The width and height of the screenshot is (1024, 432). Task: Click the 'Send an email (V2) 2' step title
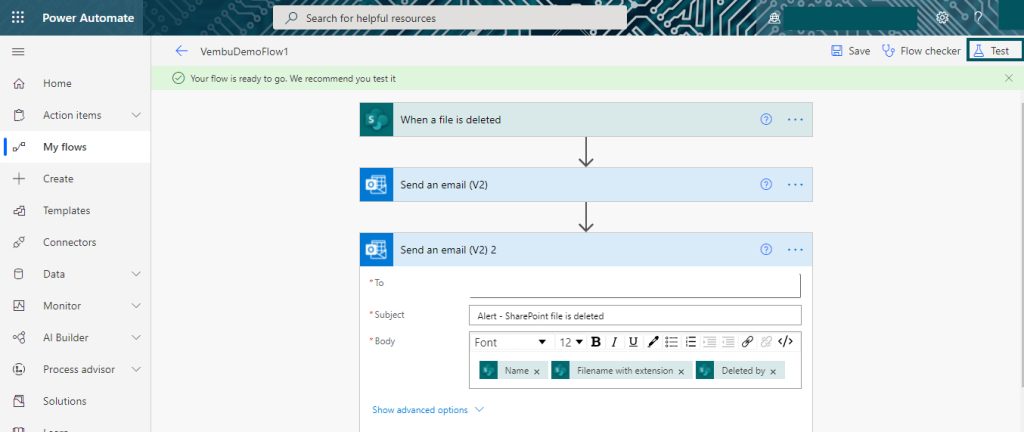[x=448, y=249]
